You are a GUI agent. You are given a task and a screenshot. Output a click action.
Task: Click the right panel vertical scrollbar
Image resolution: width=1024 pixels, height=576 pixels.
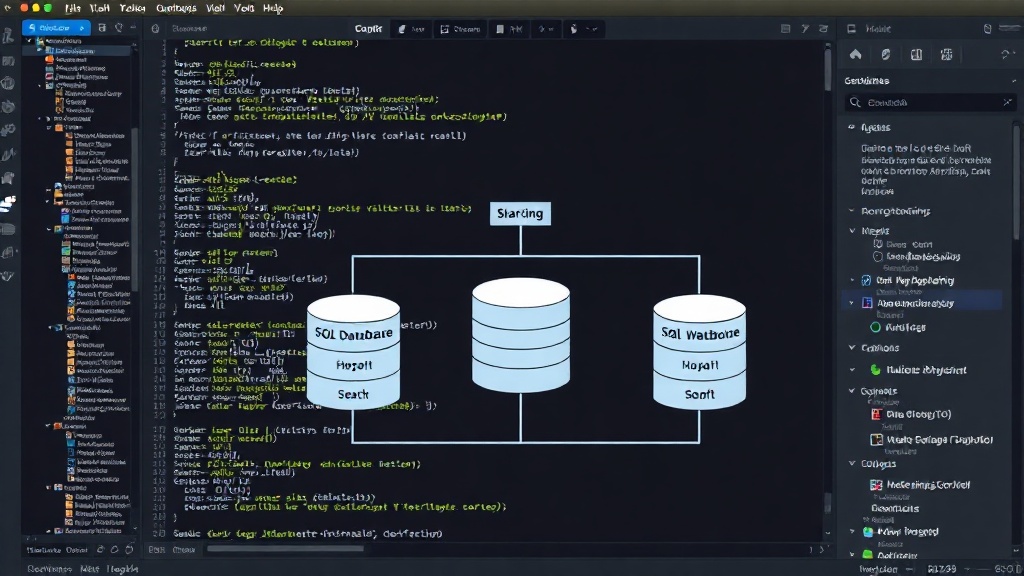coord(1016,183)
